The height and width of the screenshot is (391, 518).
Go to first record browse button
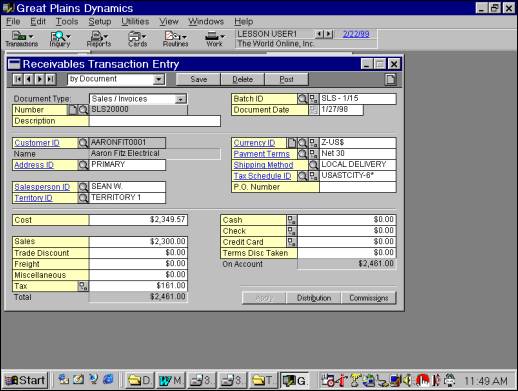click(18, 79)
